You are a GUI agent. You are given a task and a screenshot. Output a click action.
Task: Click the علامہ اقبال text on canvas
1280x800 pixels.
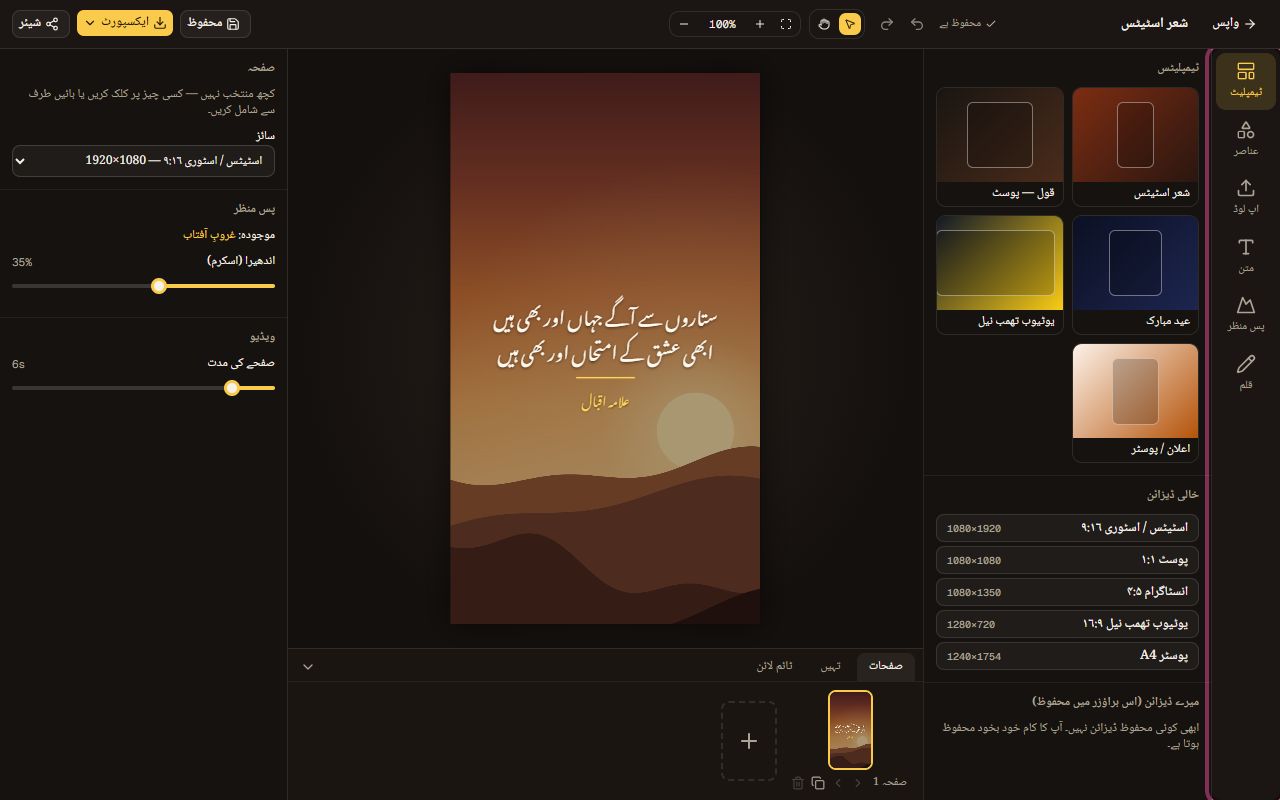[605, 402]
